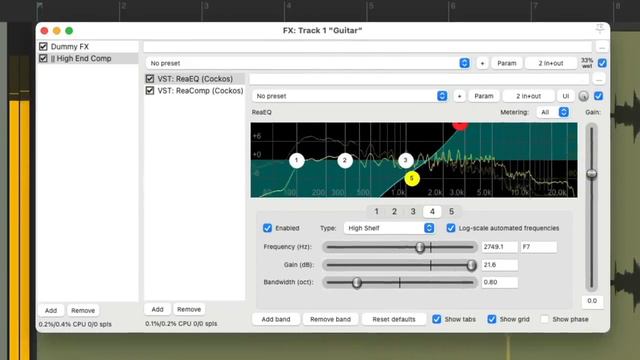Click the round wet knob beside UI button
Viewport: 640px width, 360px height.
[583, 96]
